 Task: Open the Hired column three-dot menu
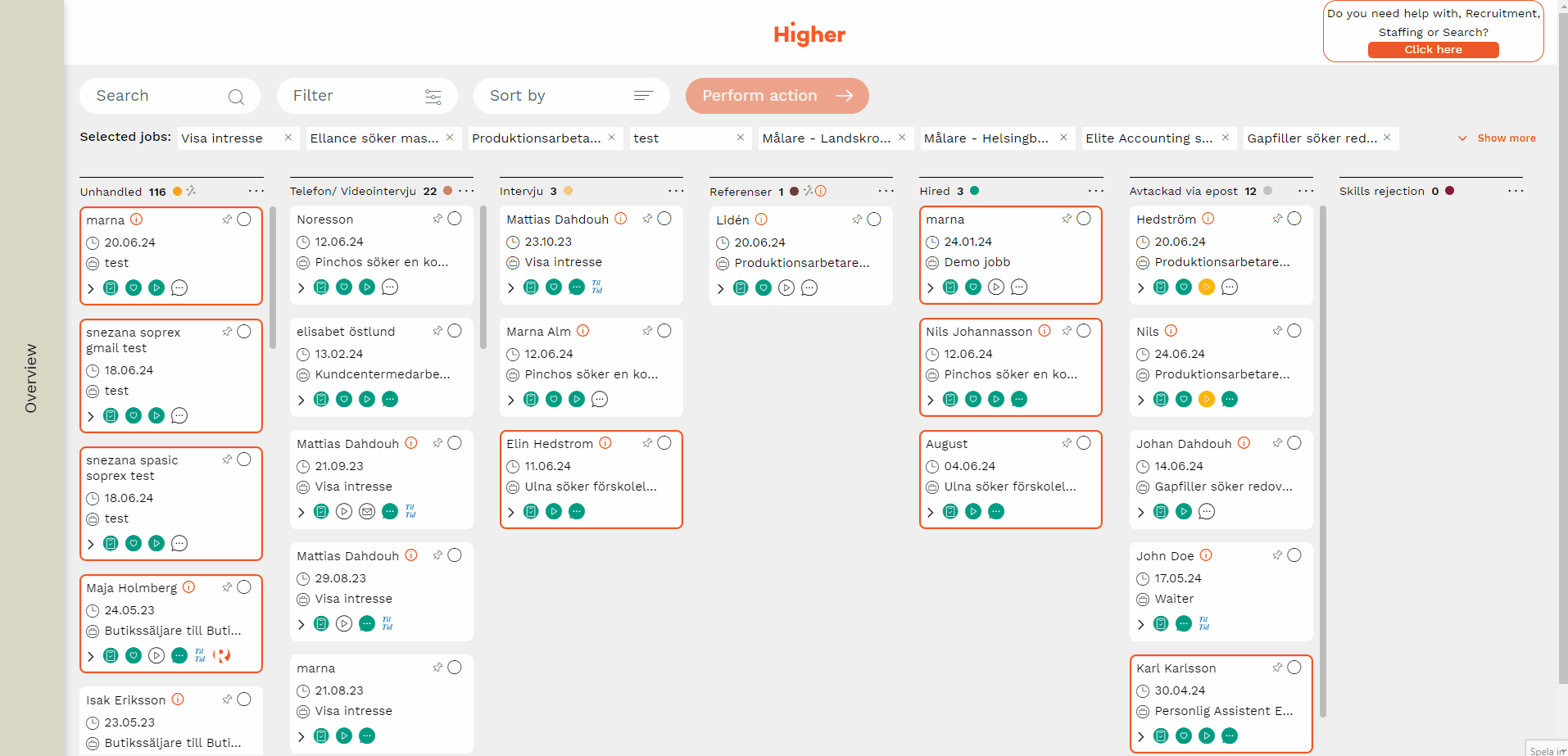coord(1095,191)
